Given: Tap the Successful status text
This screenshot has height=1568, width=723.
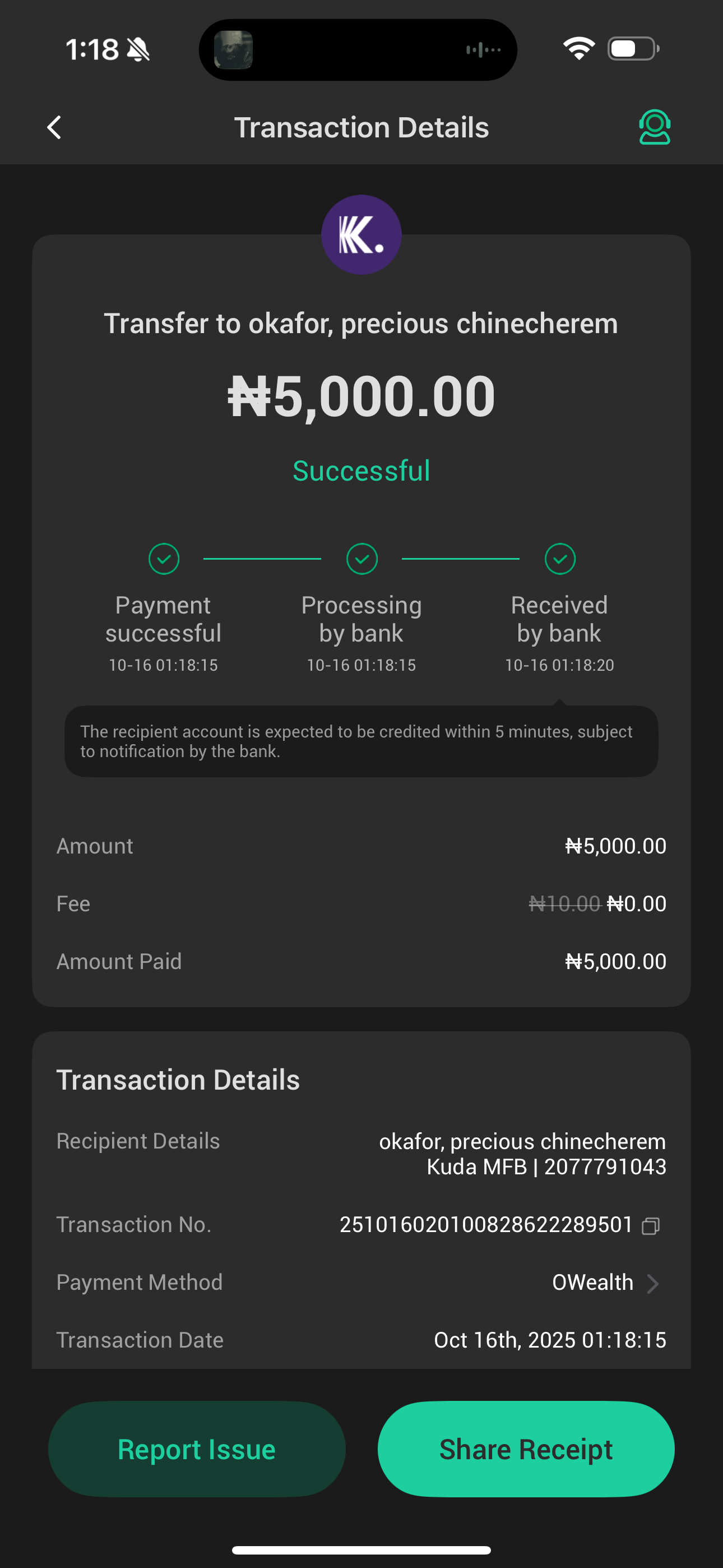Looking at the screenshot, I should 361,471.
